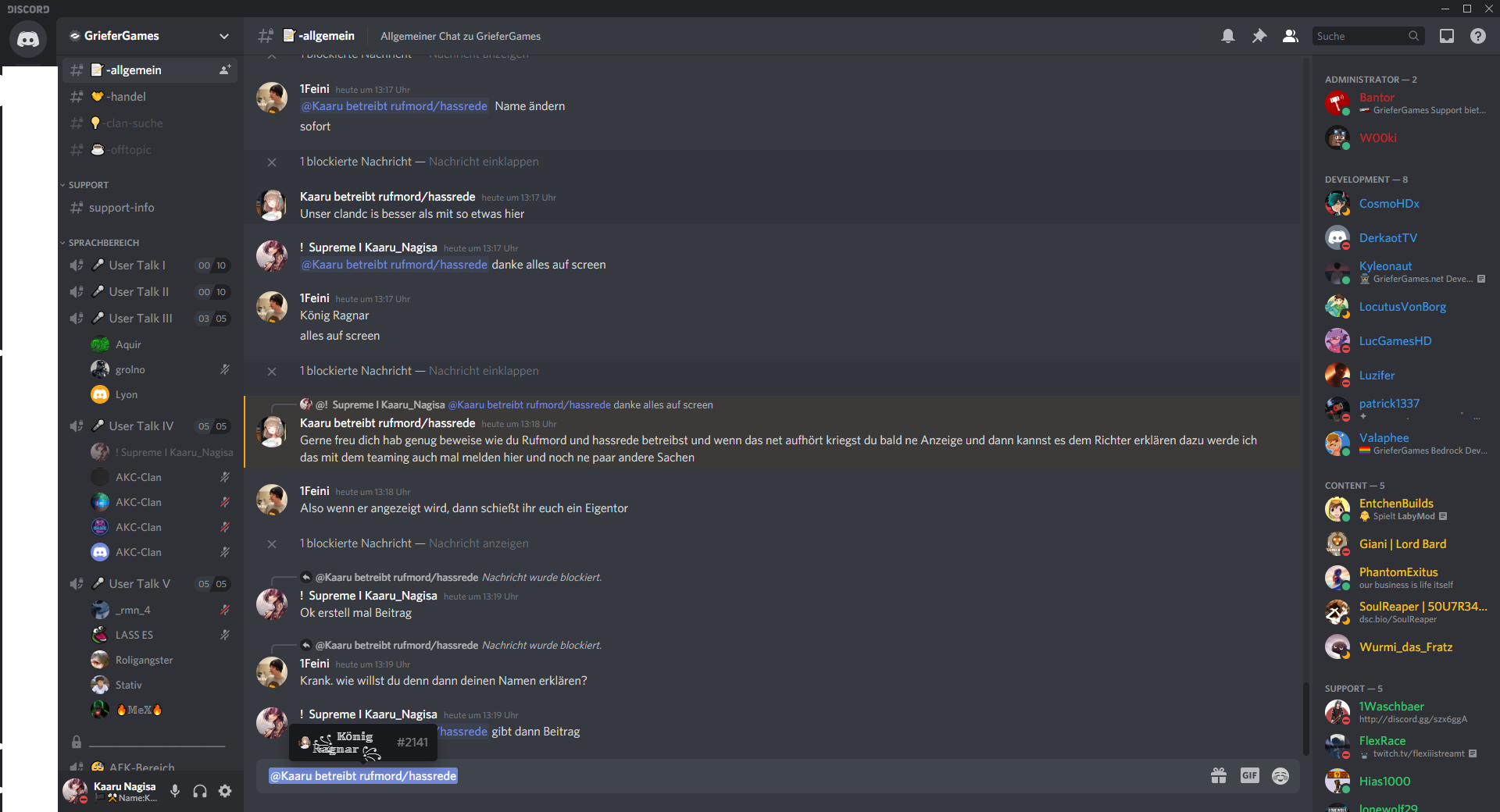Open the GIF picker
The height and width of the screenshot is (812, 1500).
1250,775
